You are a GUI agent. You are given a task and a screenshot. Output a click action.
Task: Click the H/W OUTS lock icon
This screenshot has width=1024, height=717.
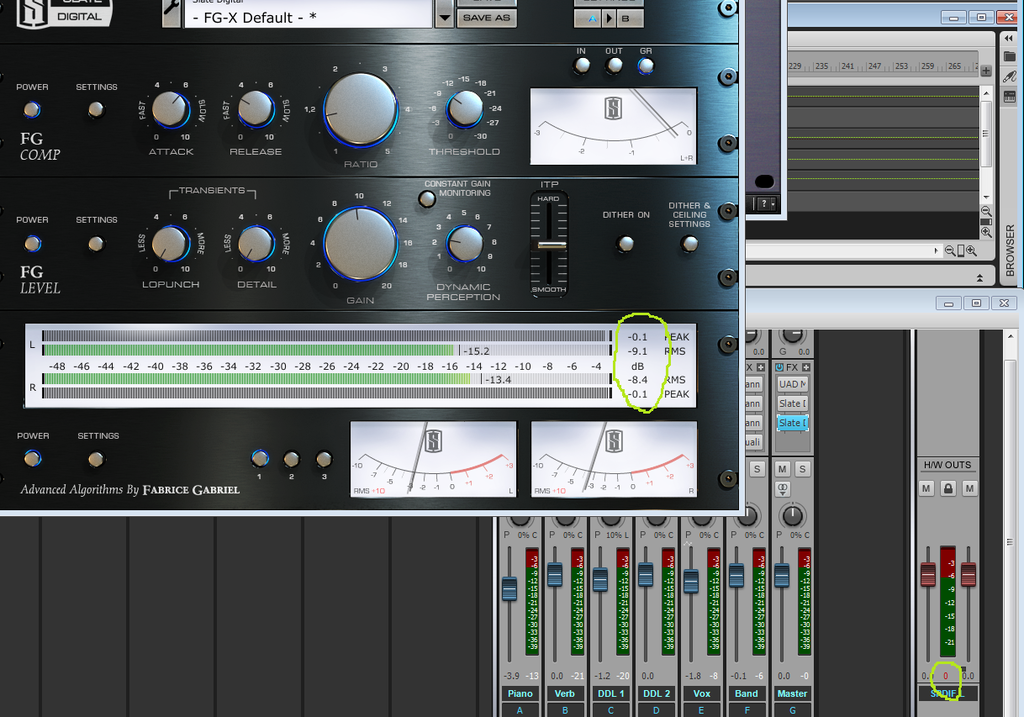(x=947, y=488)
